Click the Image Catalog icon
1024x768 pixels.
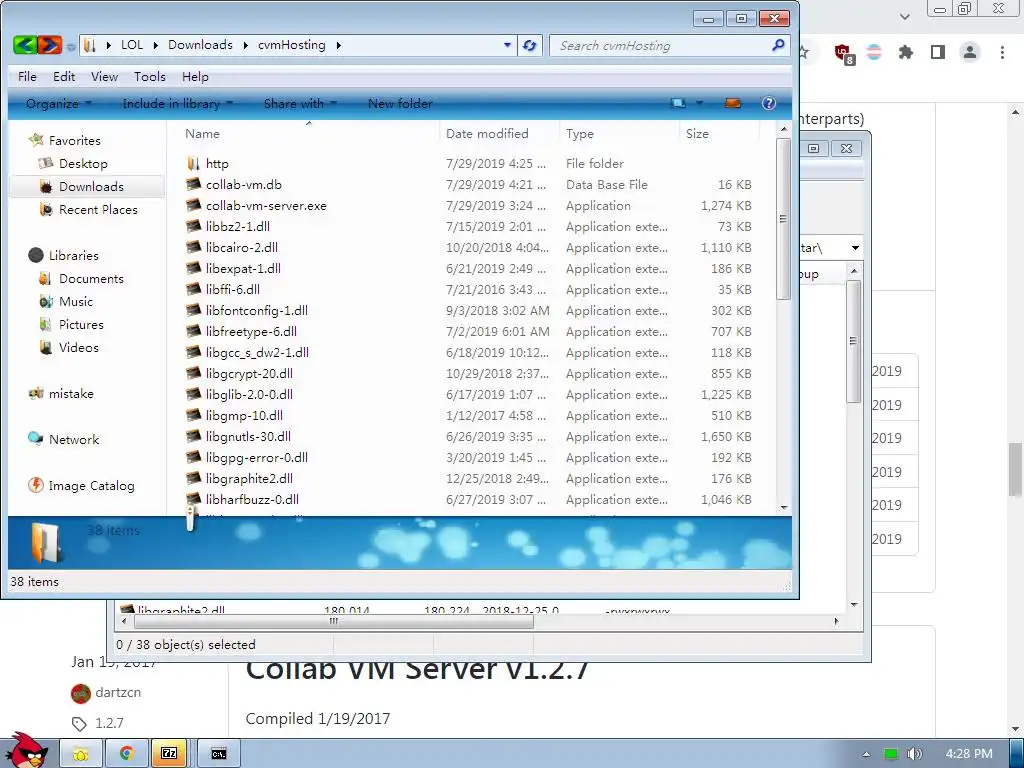point(36,485)
